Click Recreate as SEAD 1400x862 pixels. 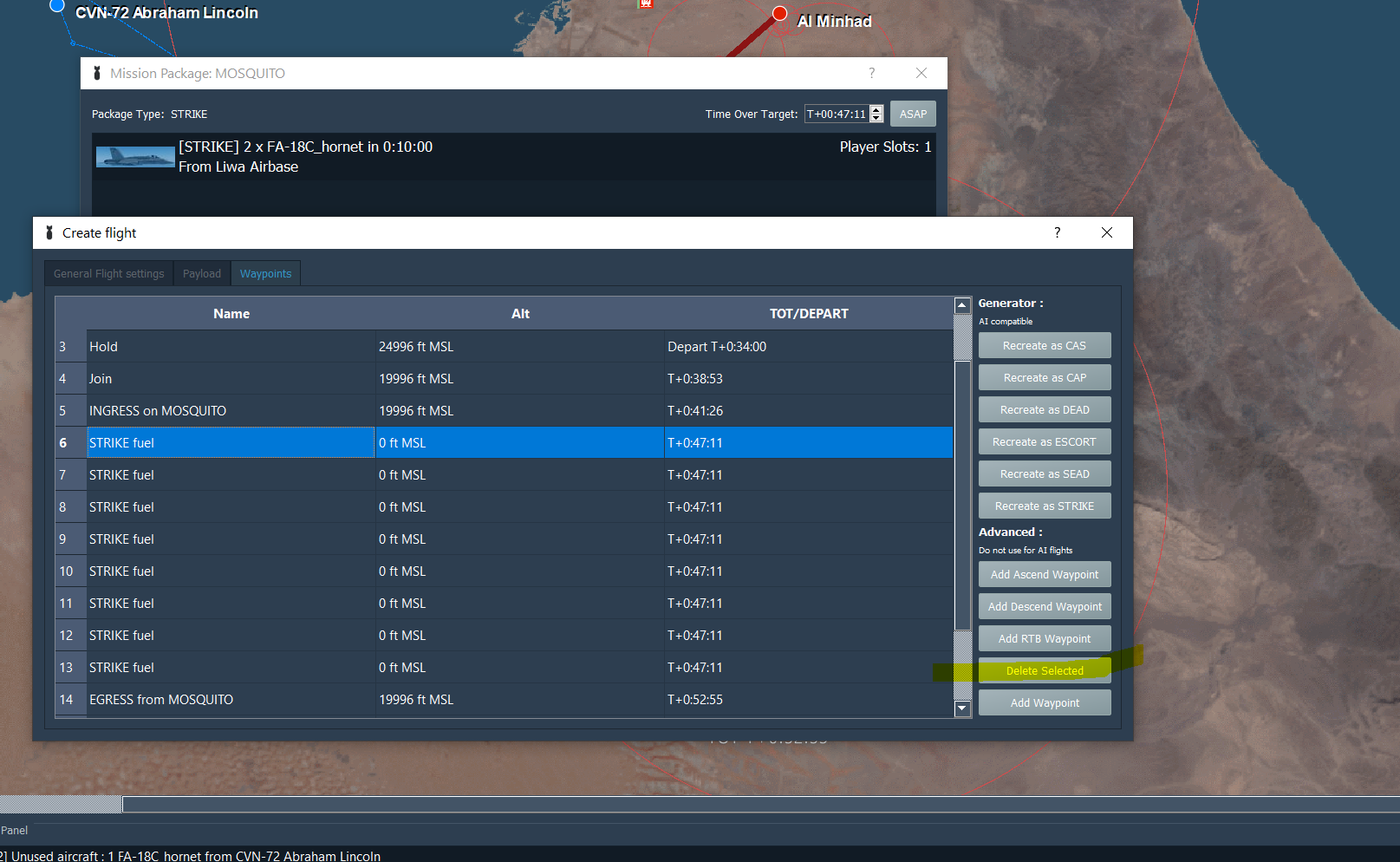pyautogui.click(x=1044, y=473)
